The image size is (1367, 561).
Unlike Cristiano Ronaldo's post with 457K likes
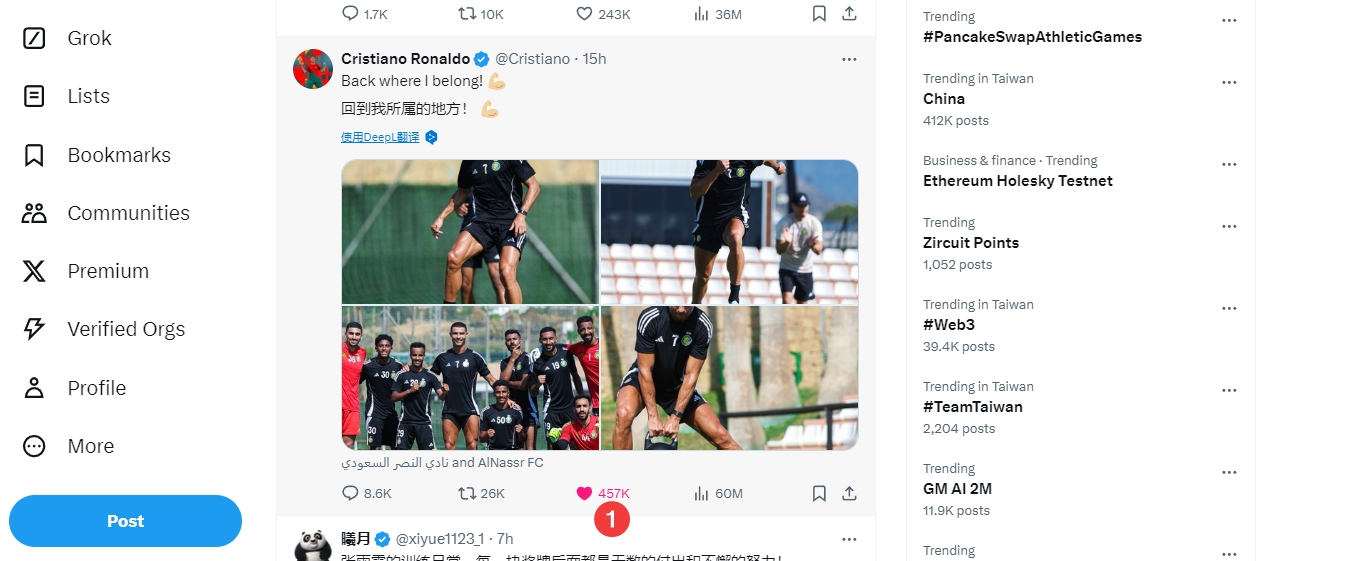[x=585, y=493]
